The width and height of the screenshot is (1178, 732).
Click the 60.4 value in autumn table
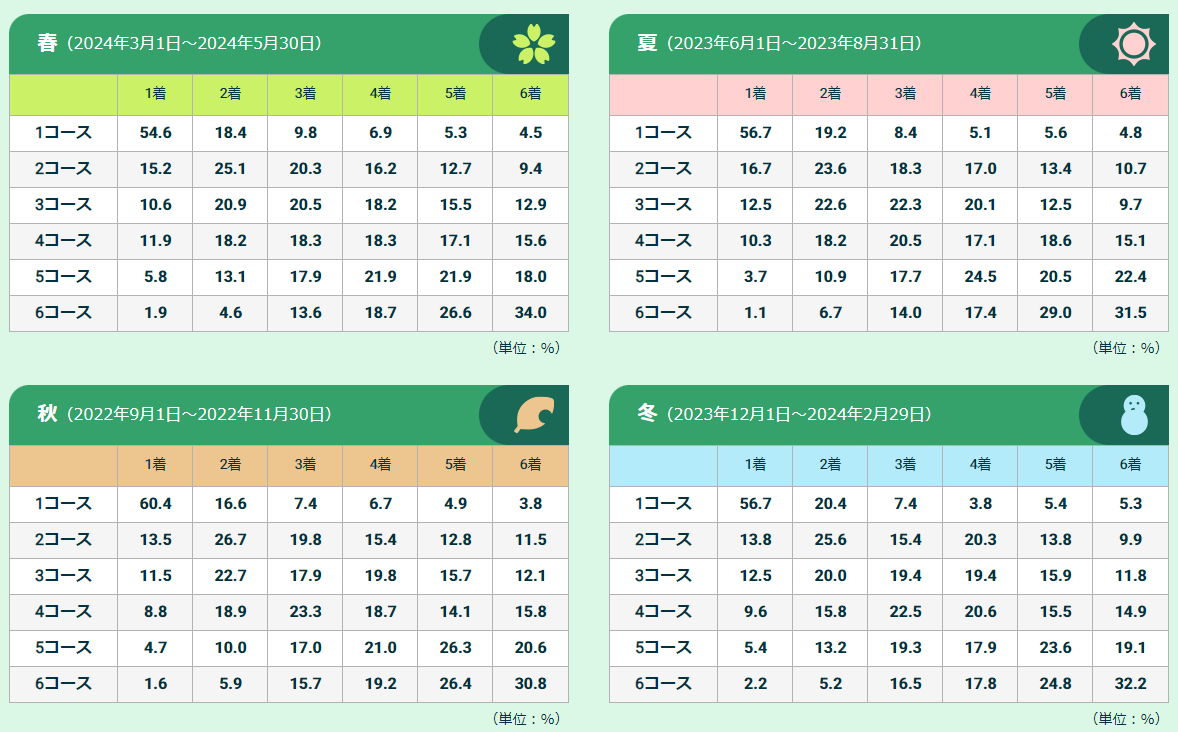click(155, 504)
